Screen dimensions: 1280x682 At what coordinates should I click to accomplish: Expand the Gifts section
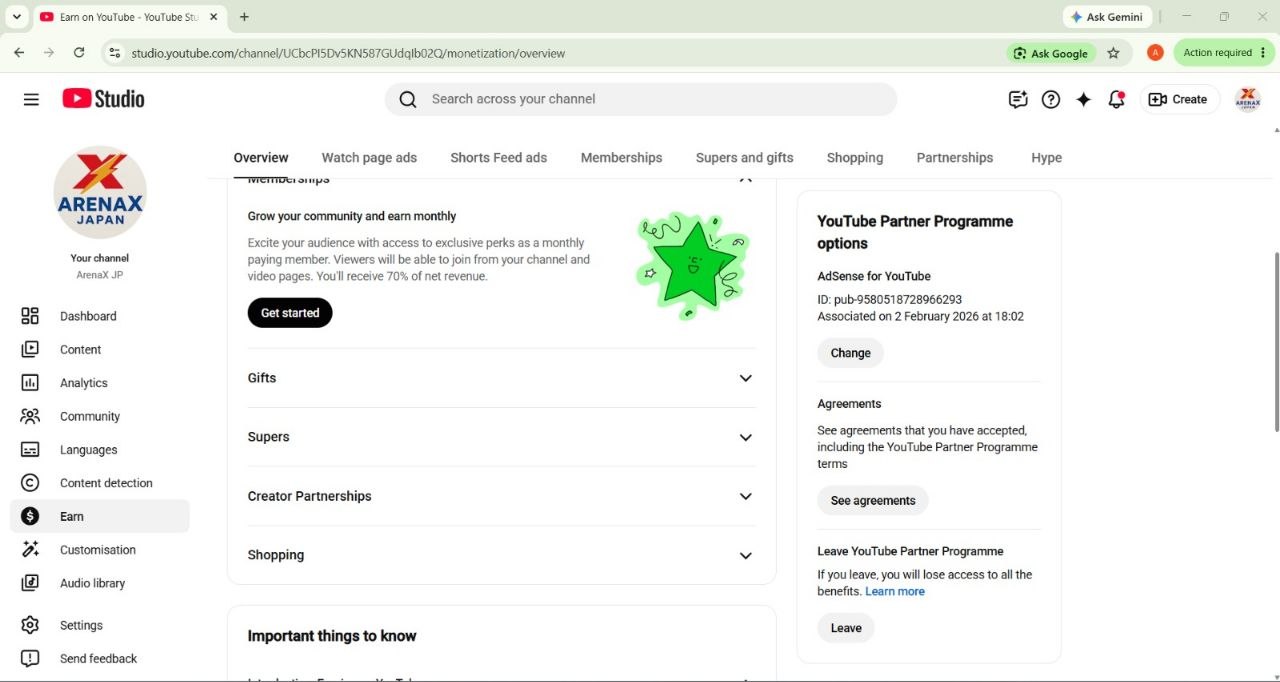[745, 378]
